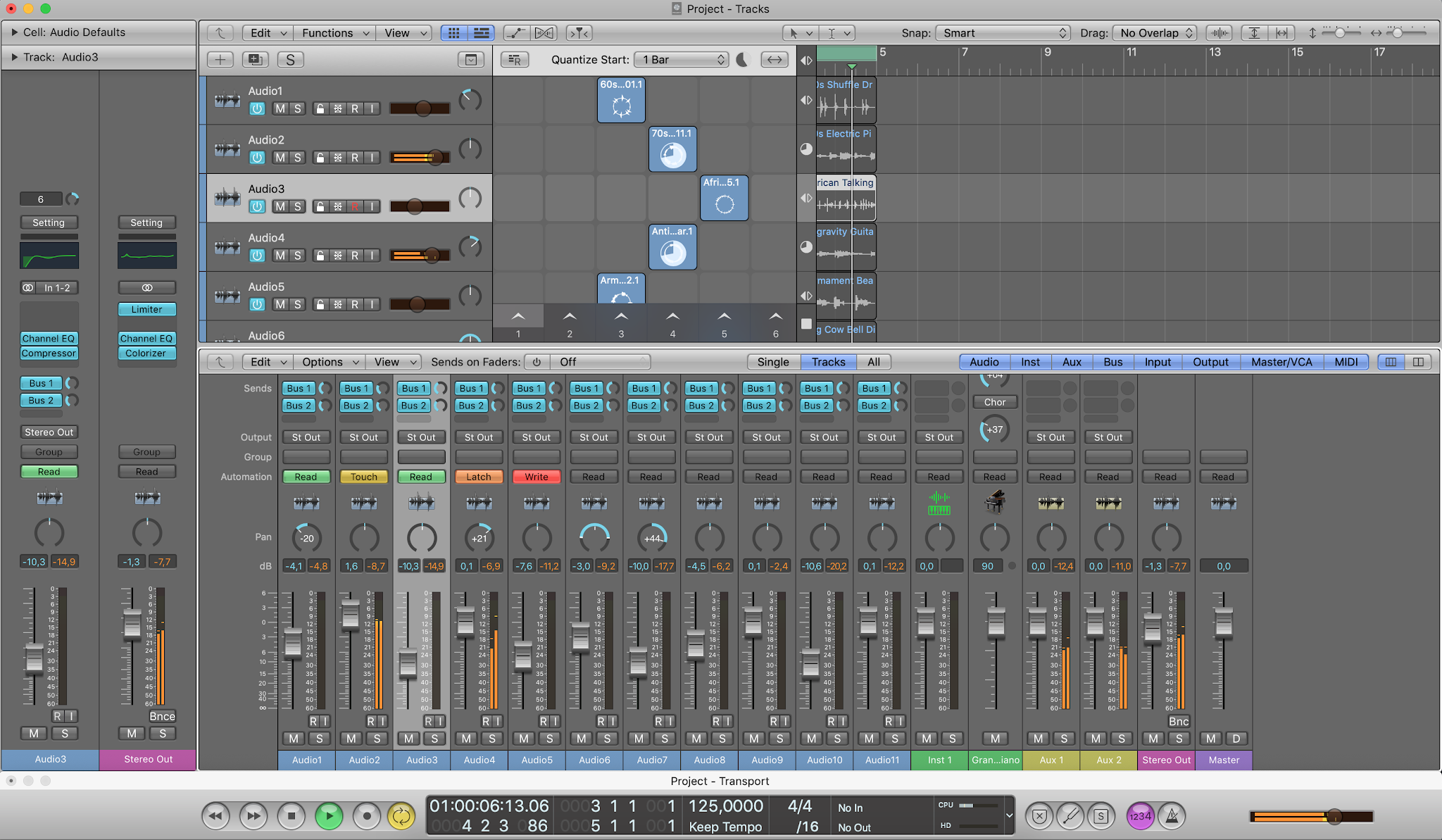
Task: Switch to Tracks list view button
Action: pyautogui.click(x=482, y=33)
